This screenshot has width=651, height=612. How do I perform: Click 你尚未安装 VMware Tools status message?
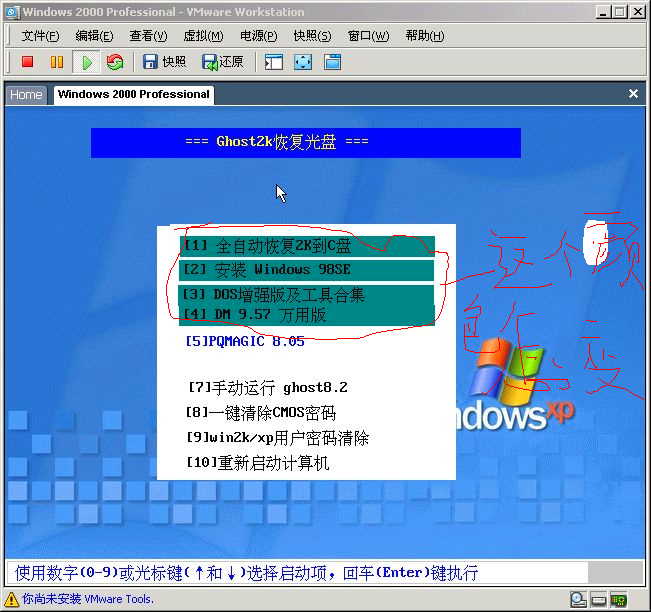click(x=88, y=599)
